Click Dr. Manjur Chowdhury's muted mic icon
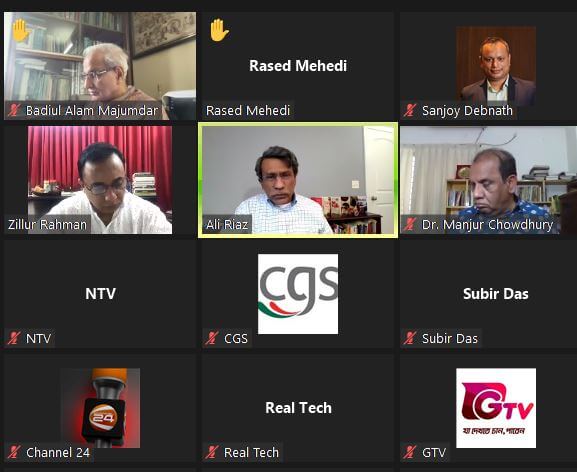Image resolution: width=577 pixels, height=472 pixels. [410, 224]
